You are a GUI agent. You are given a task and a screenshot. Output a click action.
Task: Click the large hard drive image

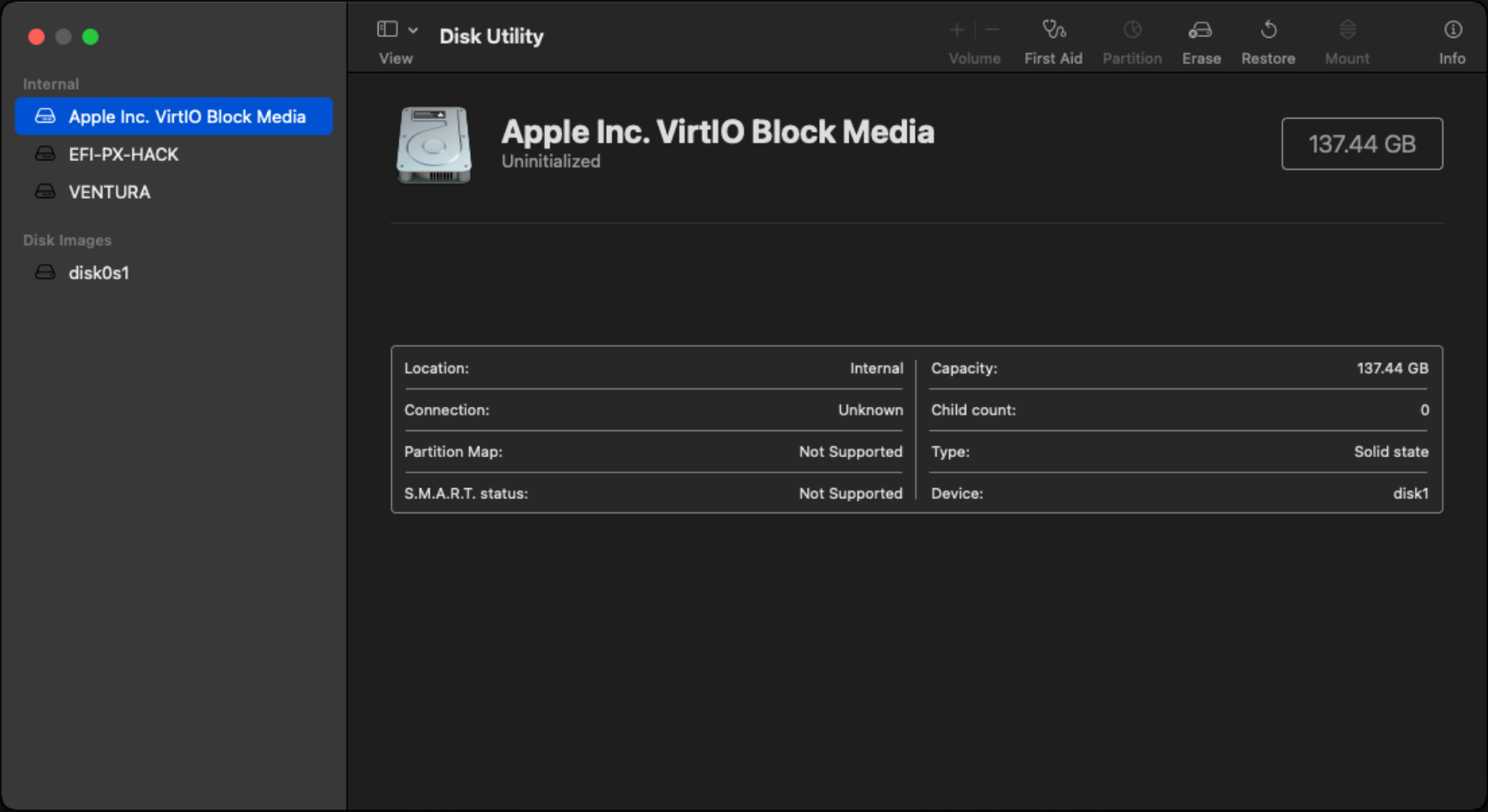434,144
